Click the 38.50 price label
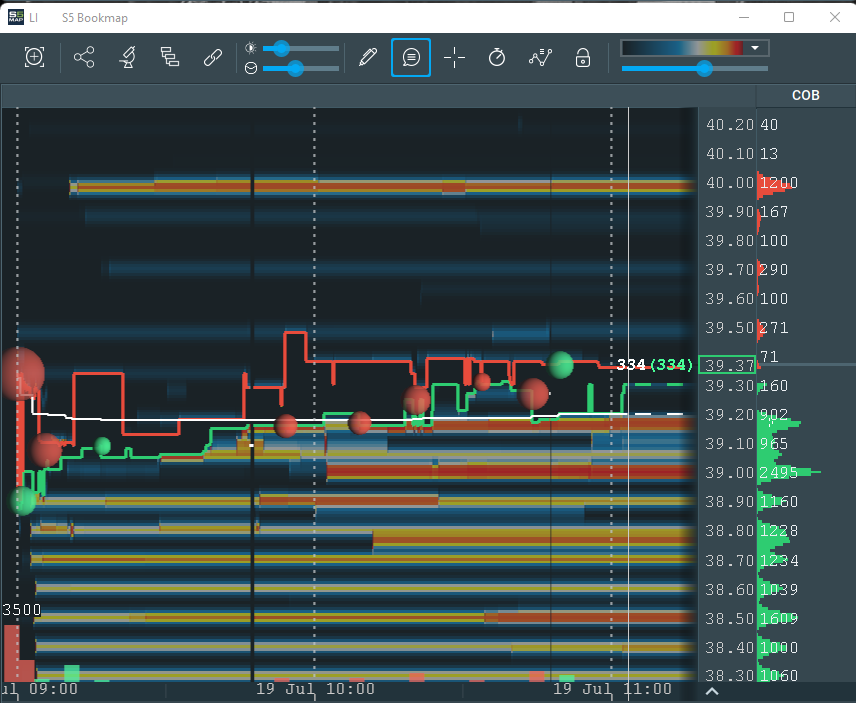Screen dimensions: 856x703 (x=729, y=618)
